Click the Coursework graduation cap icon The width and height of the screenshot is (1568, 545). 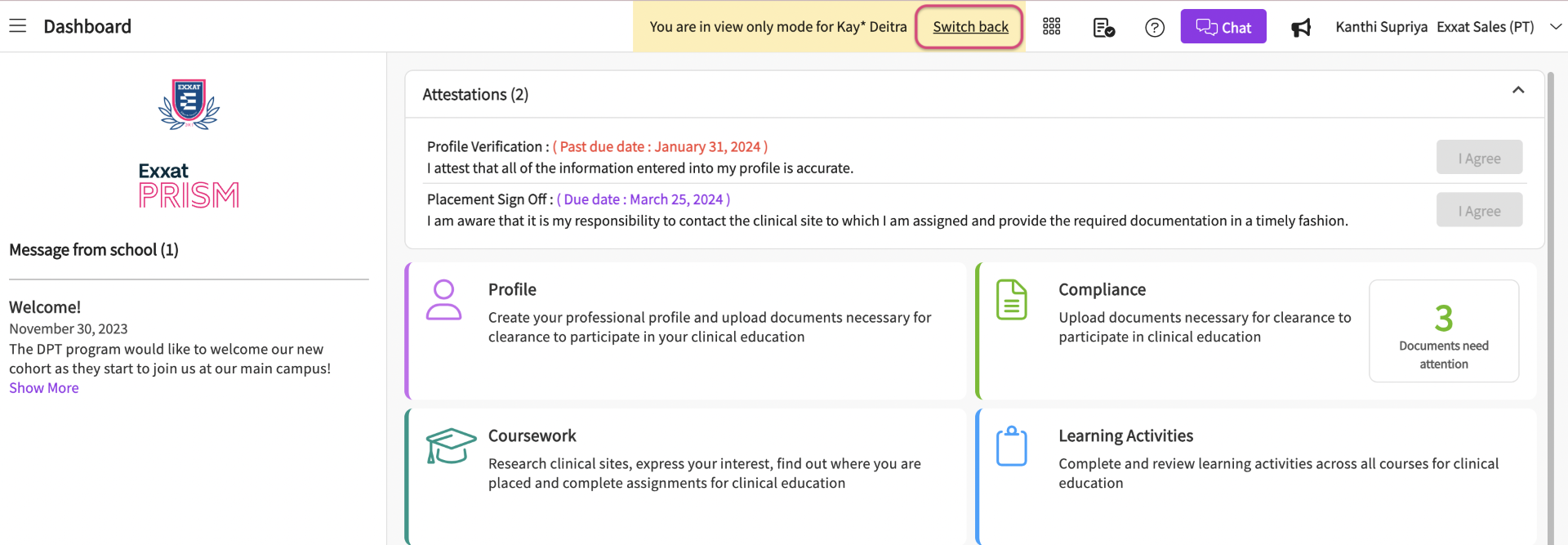451,446
